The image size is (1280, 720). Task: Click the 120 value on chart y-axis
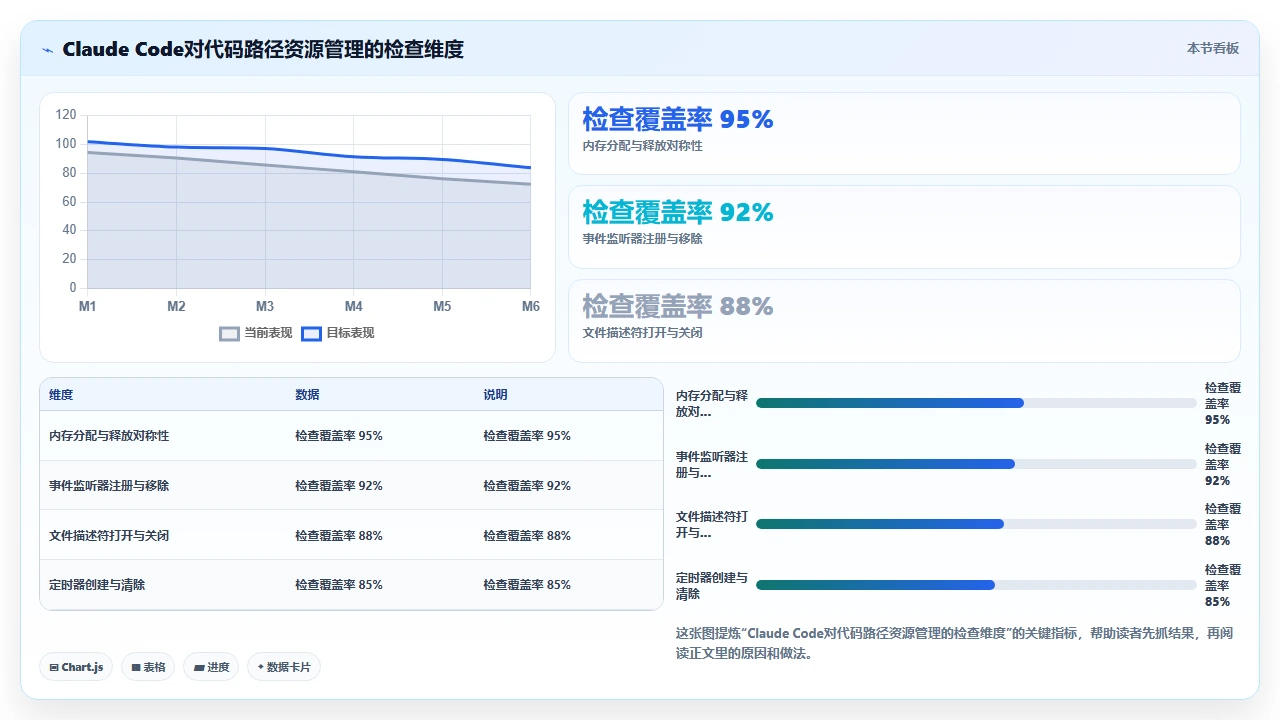coord(65,115)
